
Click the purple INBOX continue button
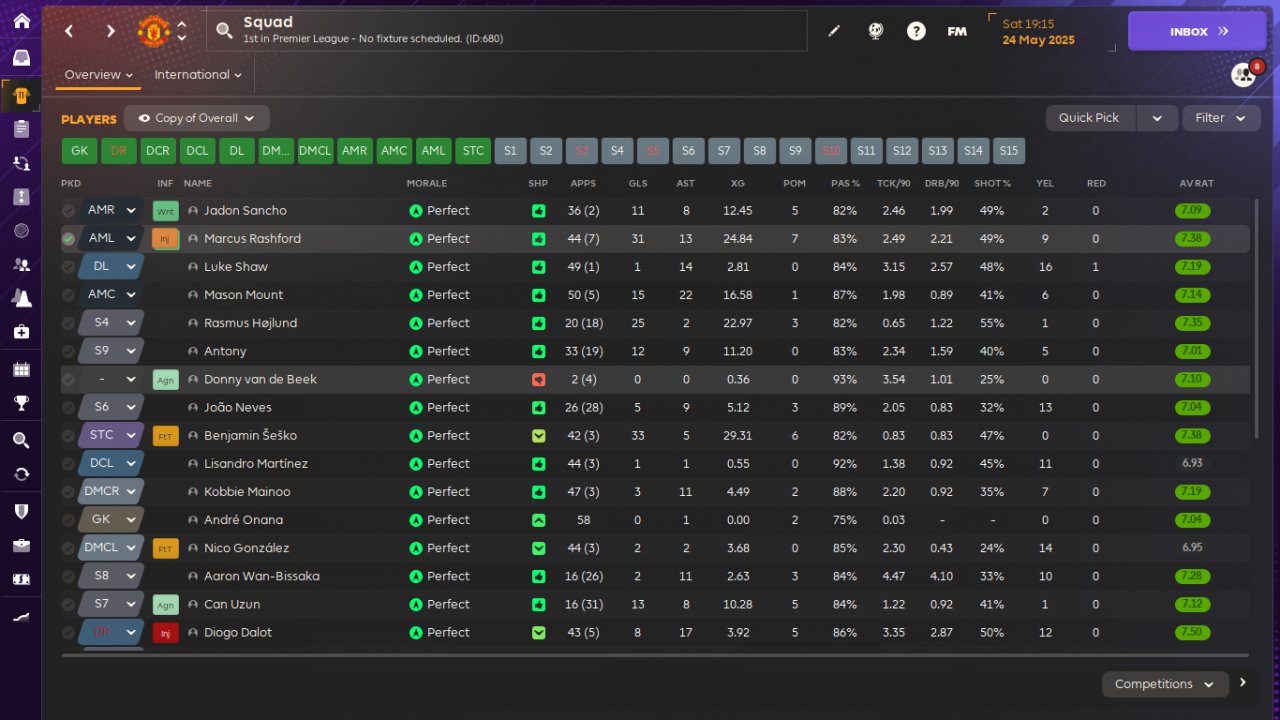tap(1197, 31)
